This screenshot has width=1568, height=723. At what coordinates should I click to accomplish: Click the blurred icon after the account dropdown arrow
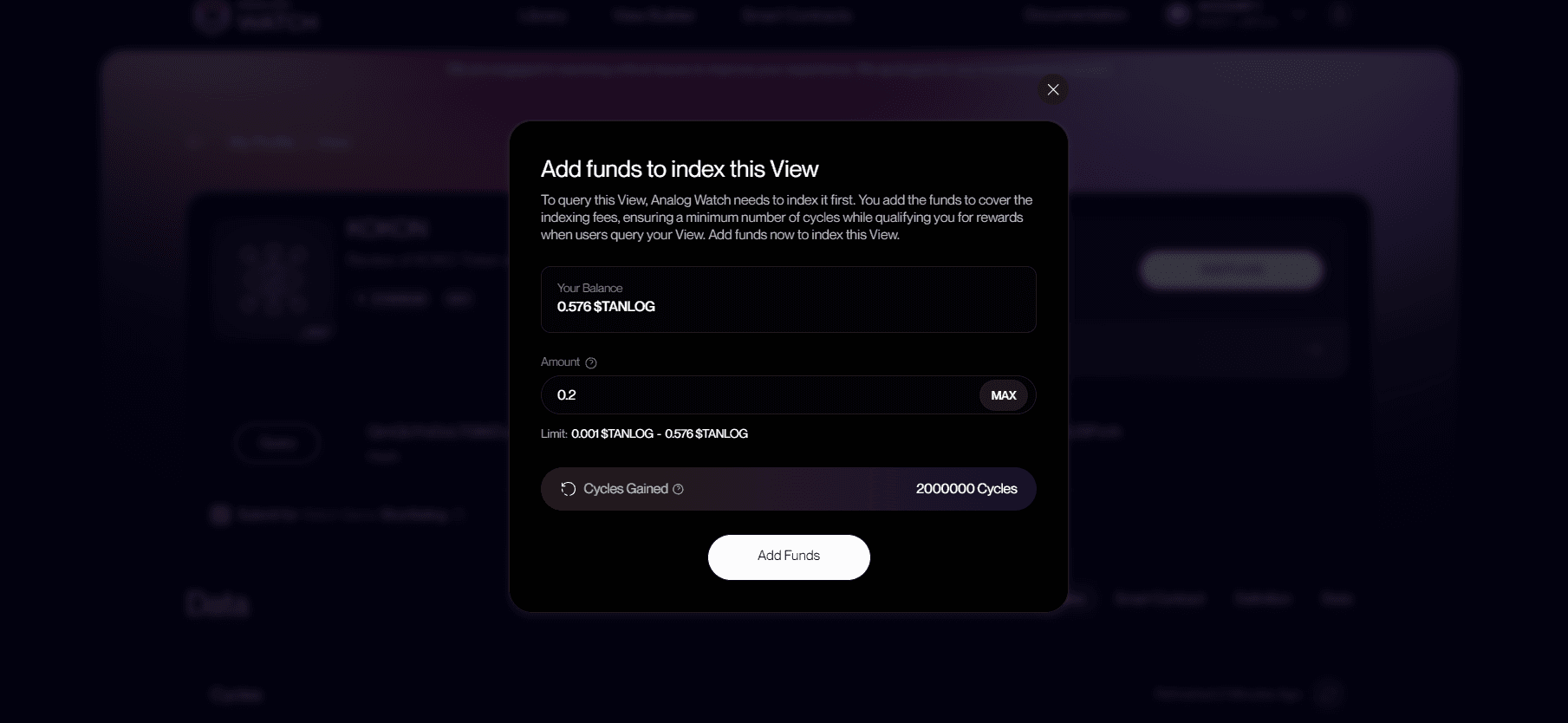[1340, 14]
